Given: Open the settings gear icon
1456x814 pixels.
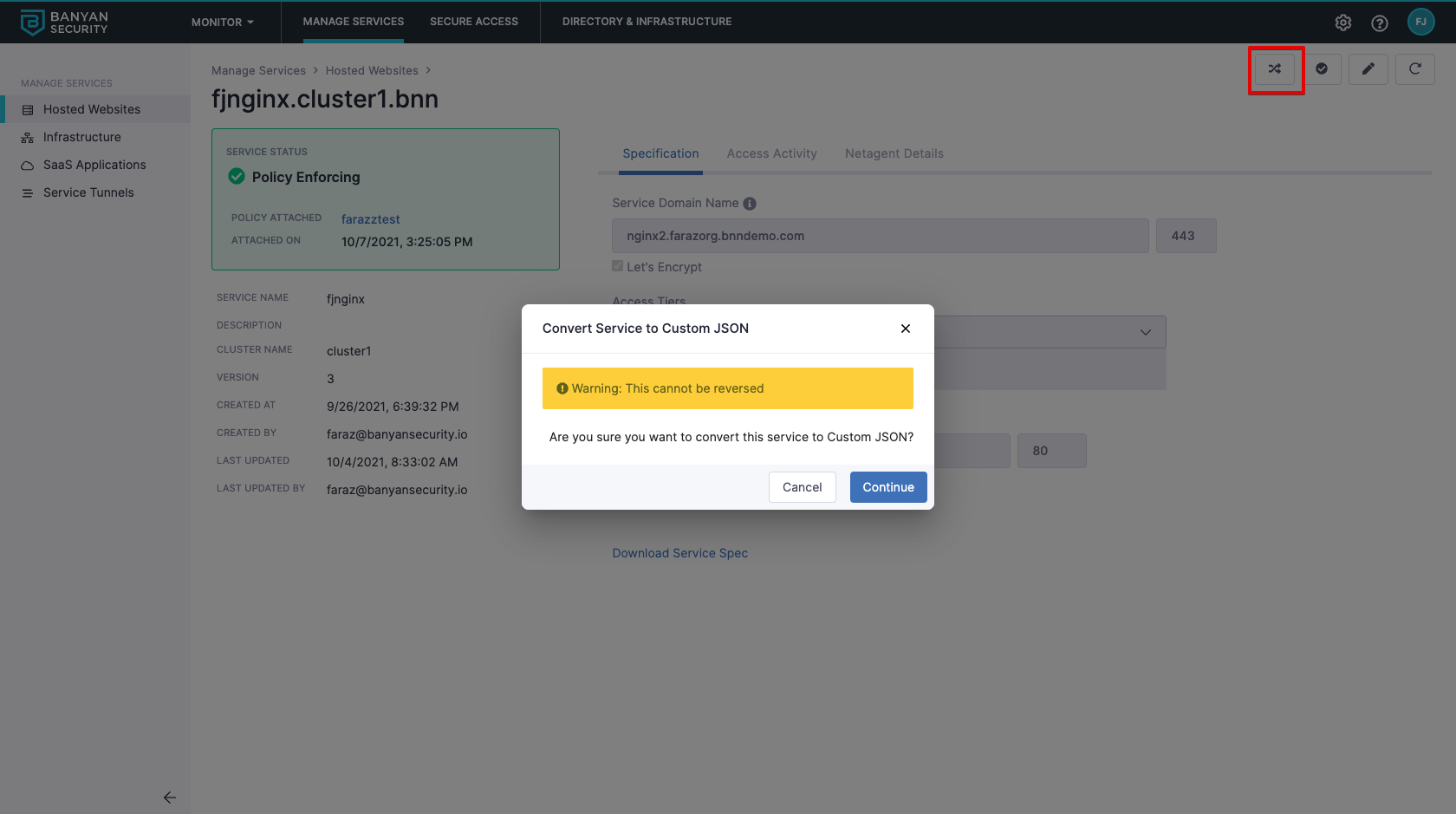Looking at the screenshot, I should pyautogui.click(x=1343, y=23).
